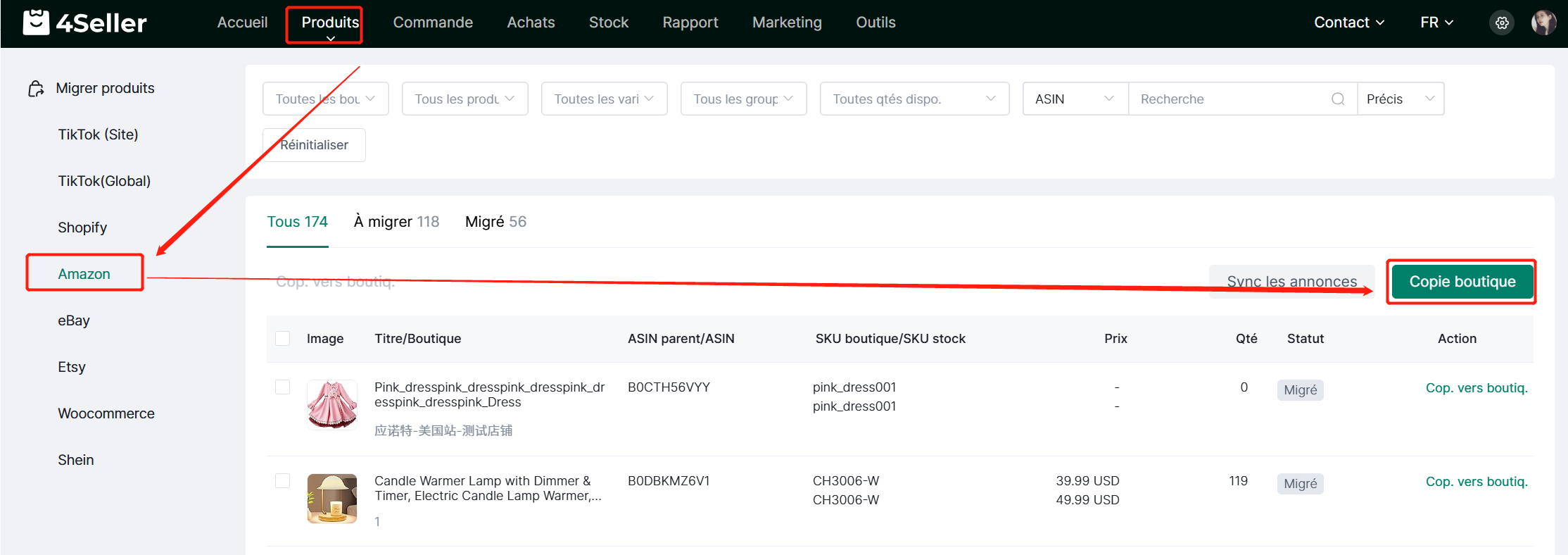Open the Rapport menu
The width and height of the screenshot is (1568, 555).
[x=690, y=23]
